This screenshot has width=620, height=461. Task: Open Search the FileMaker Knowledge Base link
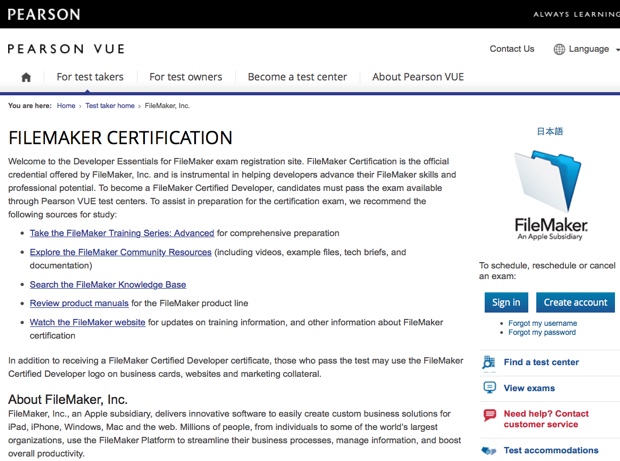(108, 285)
